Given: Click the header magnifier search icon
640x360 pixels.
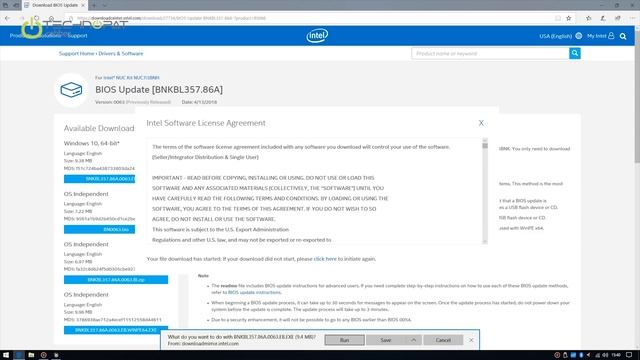Looking at the screenshot, I should tap(623, 36).
